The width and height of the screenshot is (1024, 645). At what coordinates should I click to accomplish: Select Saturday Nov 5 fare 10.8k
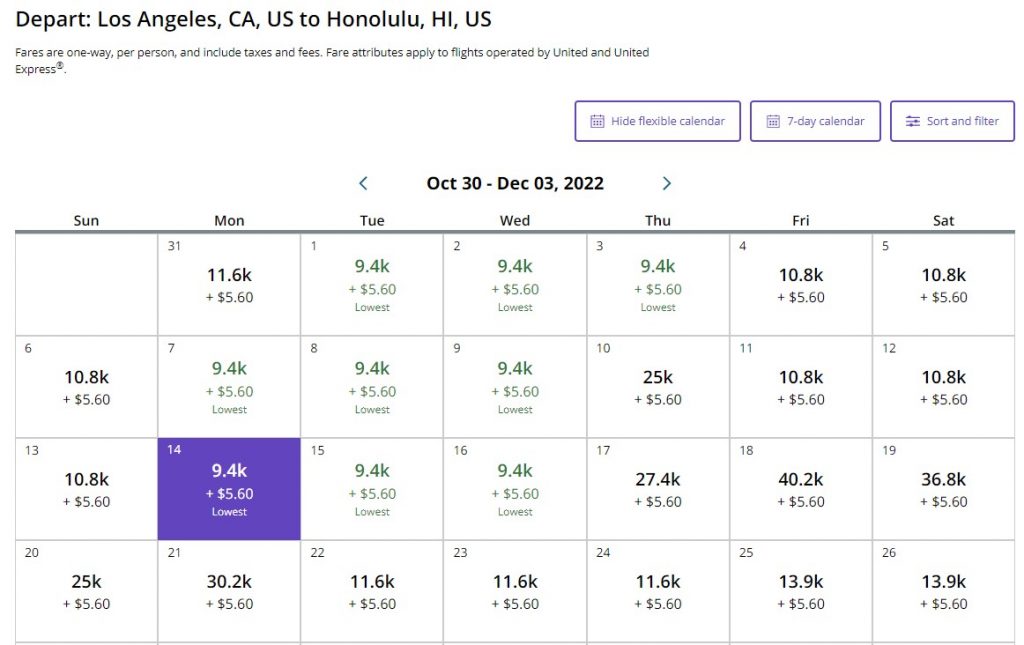pos(943,284)
